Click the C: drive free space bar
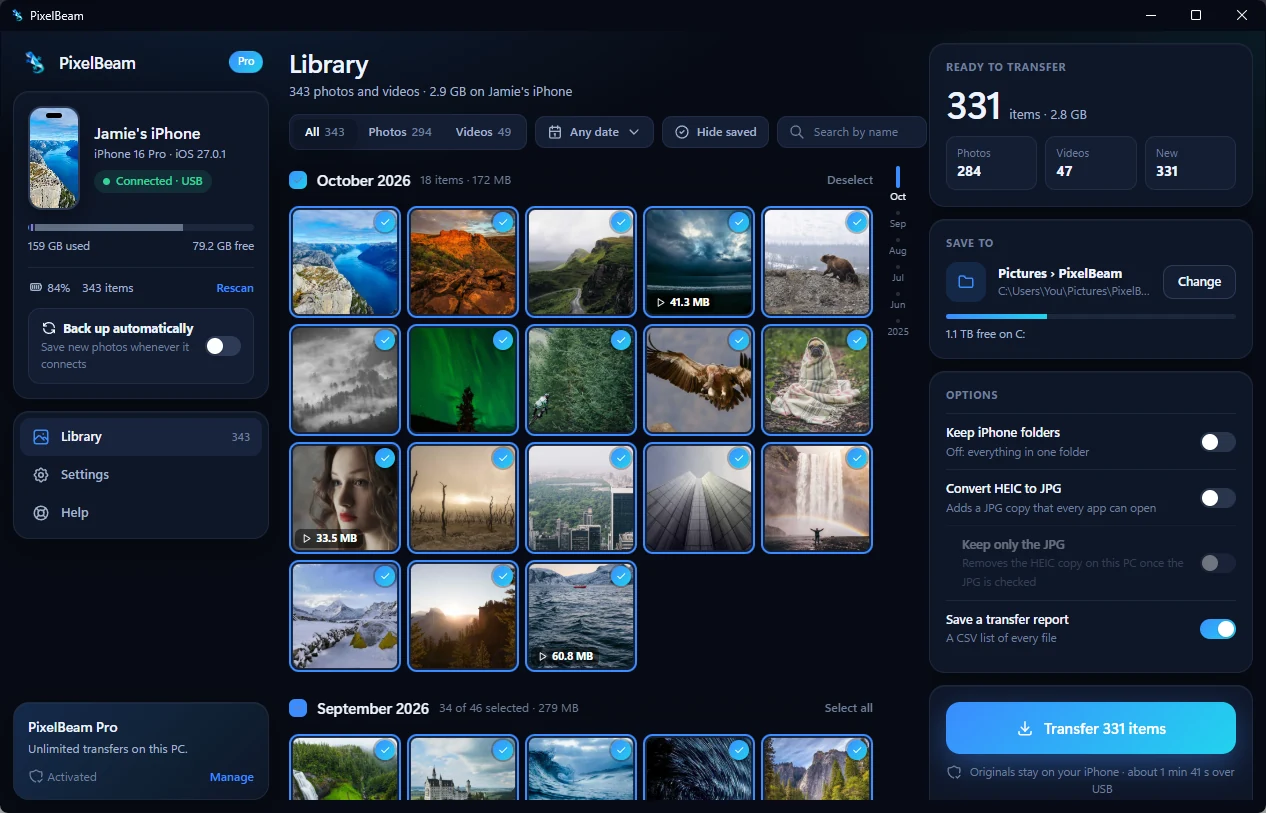This screenshot has height=813, width=1266. [x=1091, y=316]
